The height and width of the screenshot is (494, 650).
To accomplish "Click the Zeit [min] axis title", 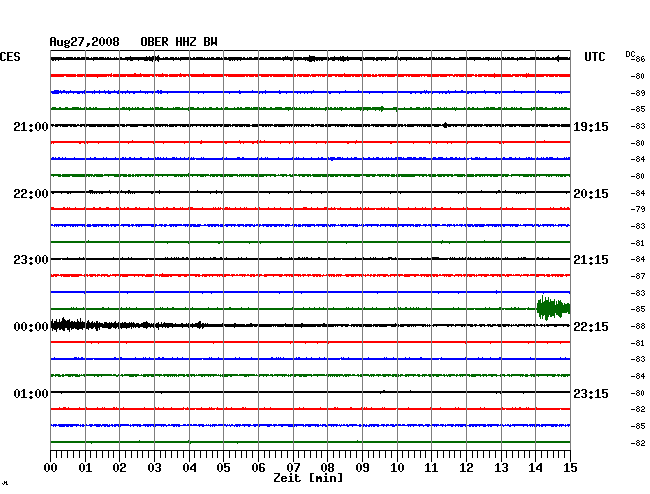I will pos(308,478).
